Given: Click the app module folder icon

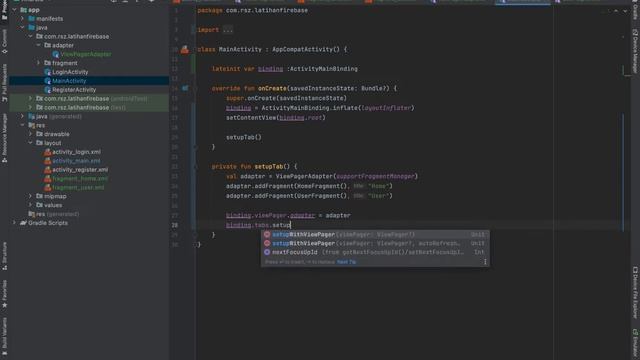Looking at the screenshot, I should pyautogui.click(x=24, y=10).
